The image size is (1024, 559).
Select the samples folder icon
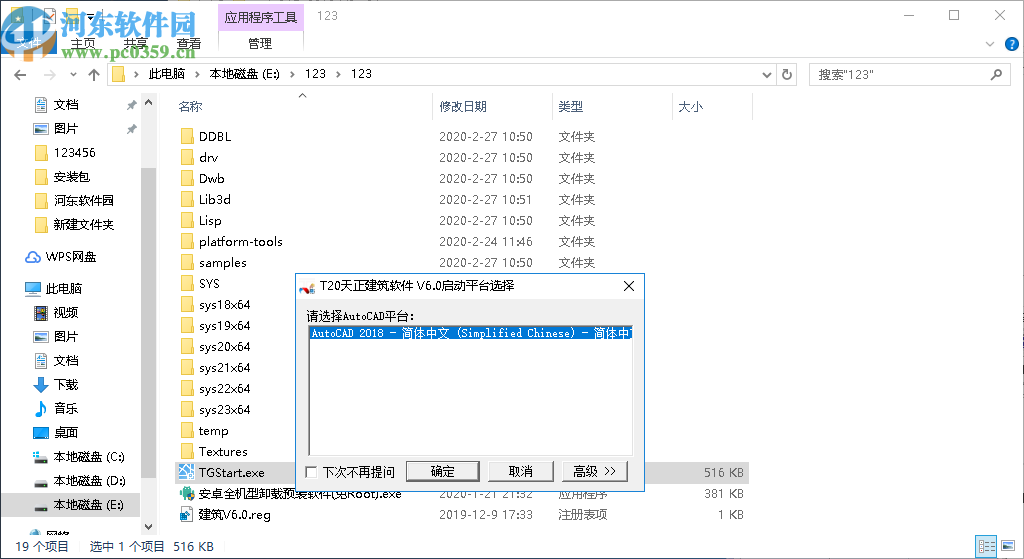click(187, 263)
